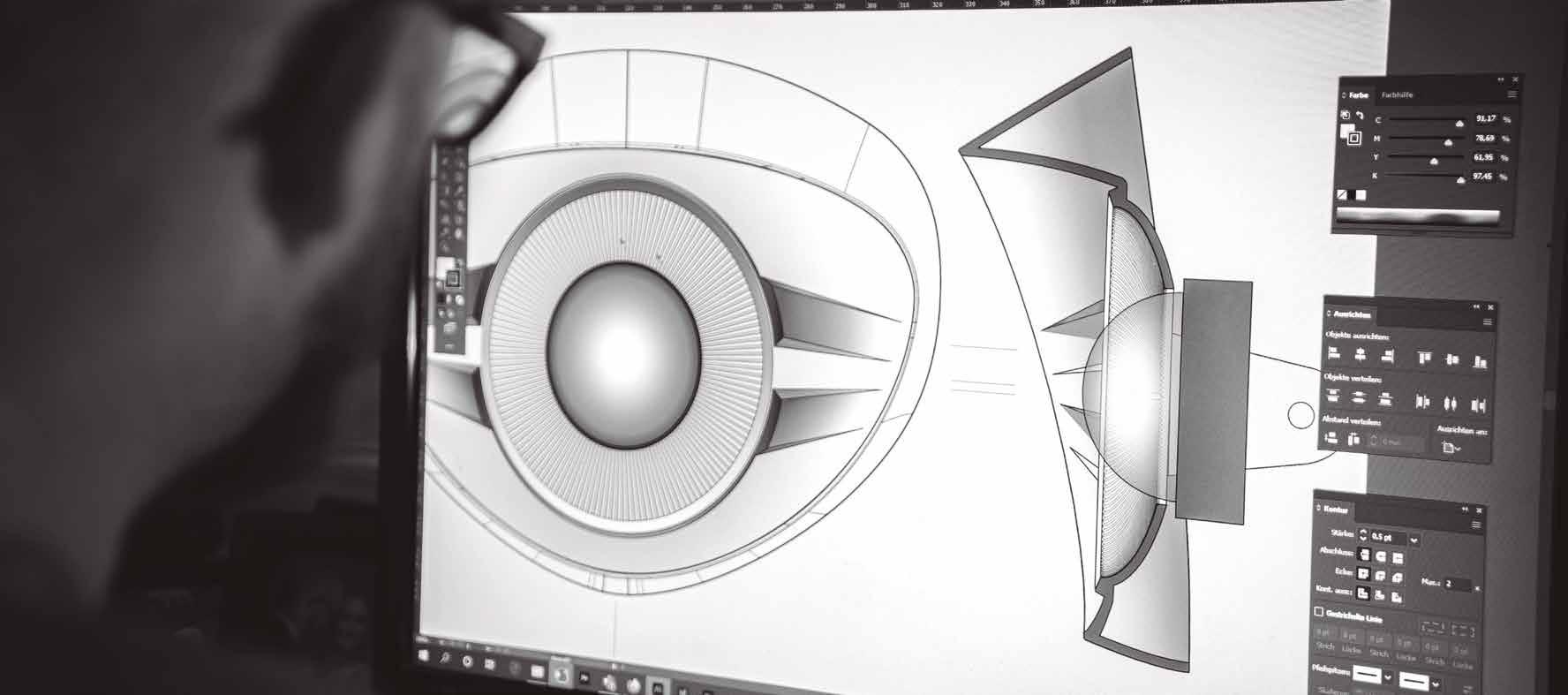1568x695 pixels.
Task: Align objects to vertical top
Action: point(1424,357)
